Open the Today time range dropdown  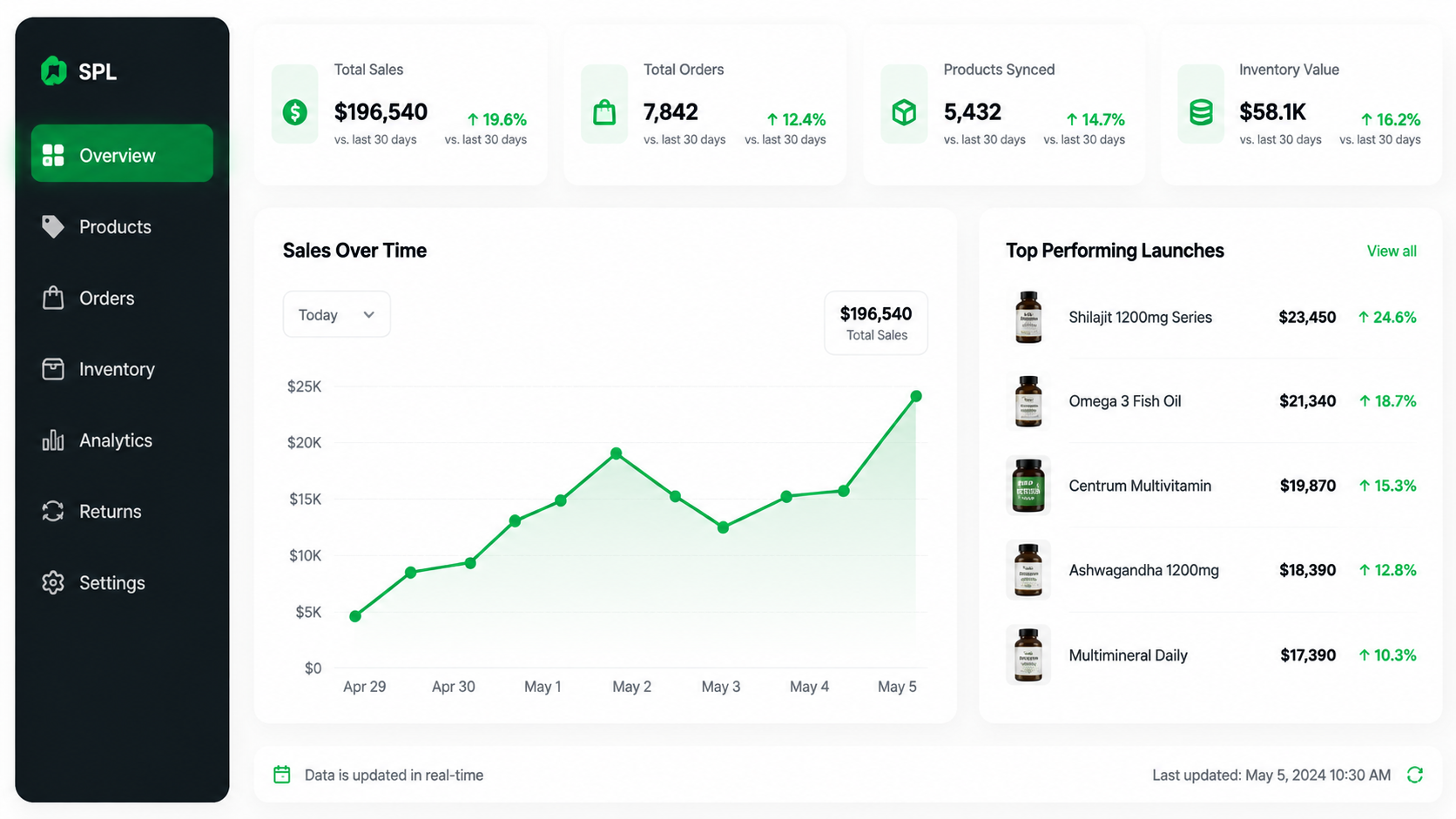tap(336, 314)
